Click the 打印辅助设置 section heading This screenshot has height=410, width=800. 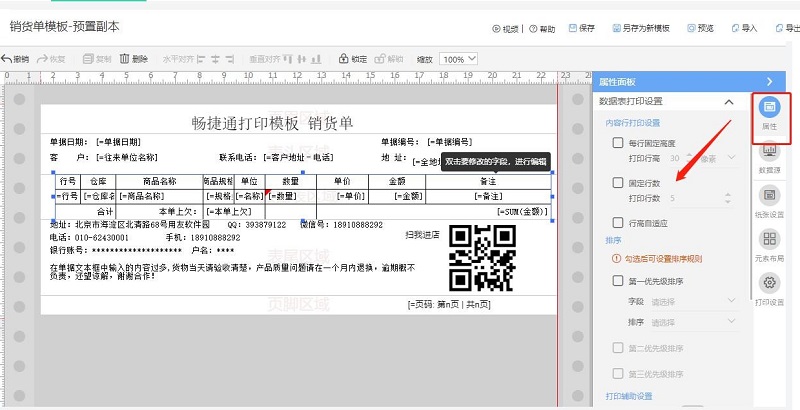coord(629,396)
